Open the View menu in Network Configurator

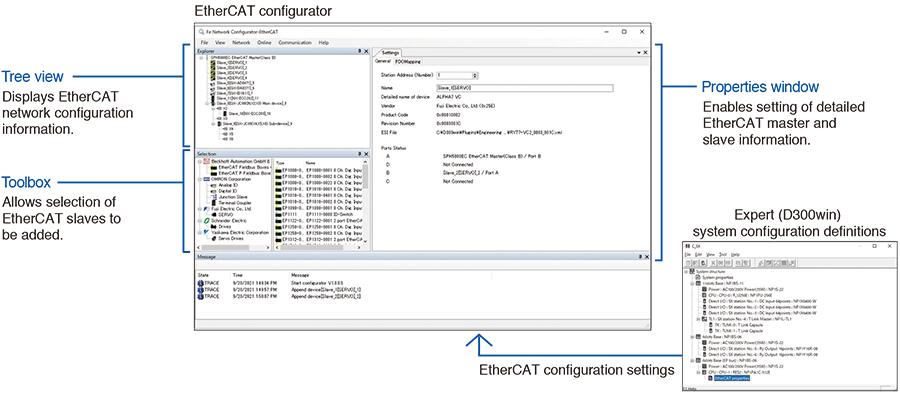[220, 42]
